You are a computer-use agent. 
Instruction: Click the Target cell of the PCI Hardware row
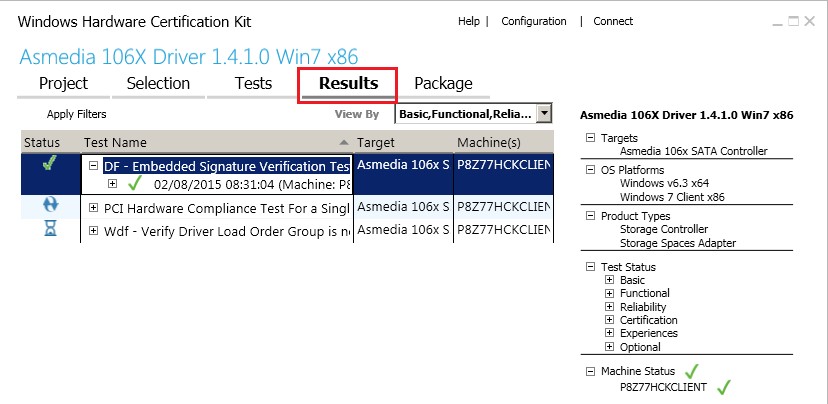tap(403, 207)
